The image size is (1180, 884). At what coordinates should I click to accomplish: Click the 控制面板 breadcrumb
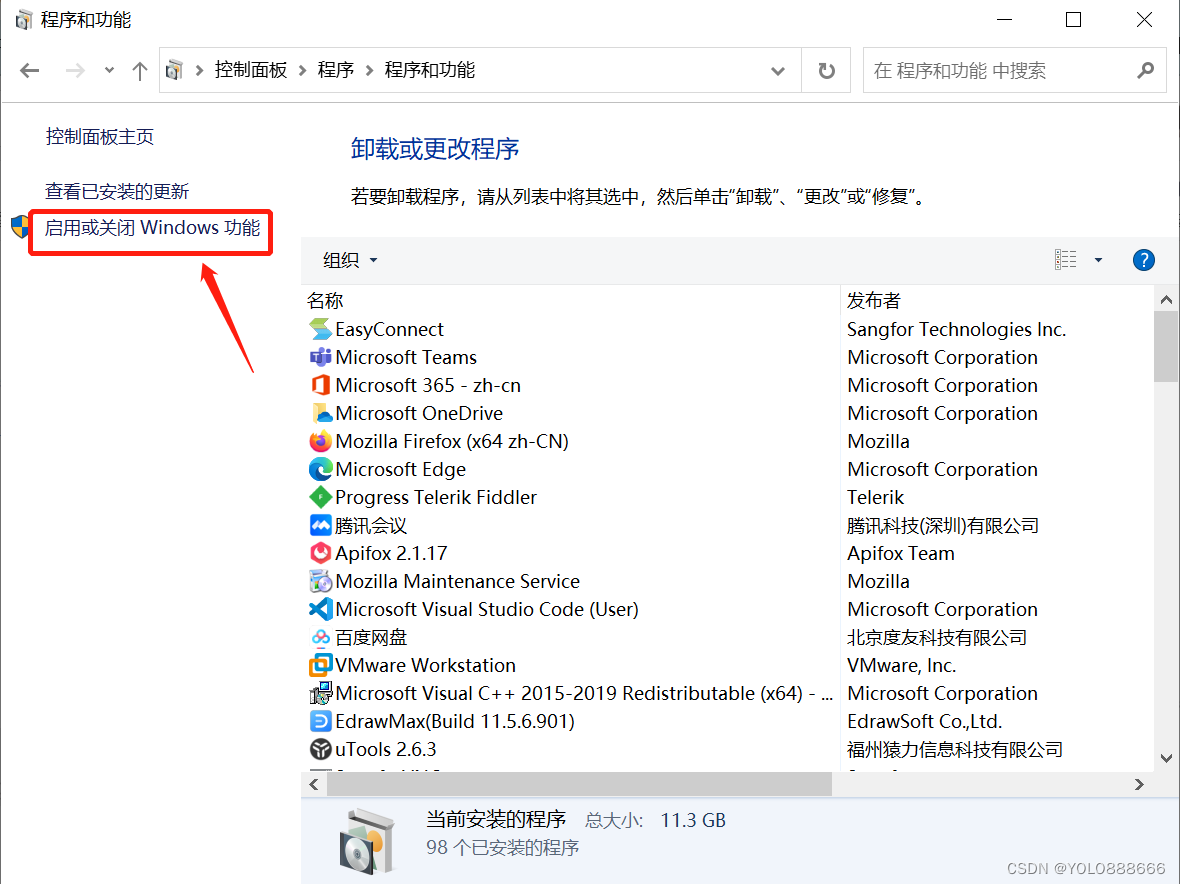[251, 71]
